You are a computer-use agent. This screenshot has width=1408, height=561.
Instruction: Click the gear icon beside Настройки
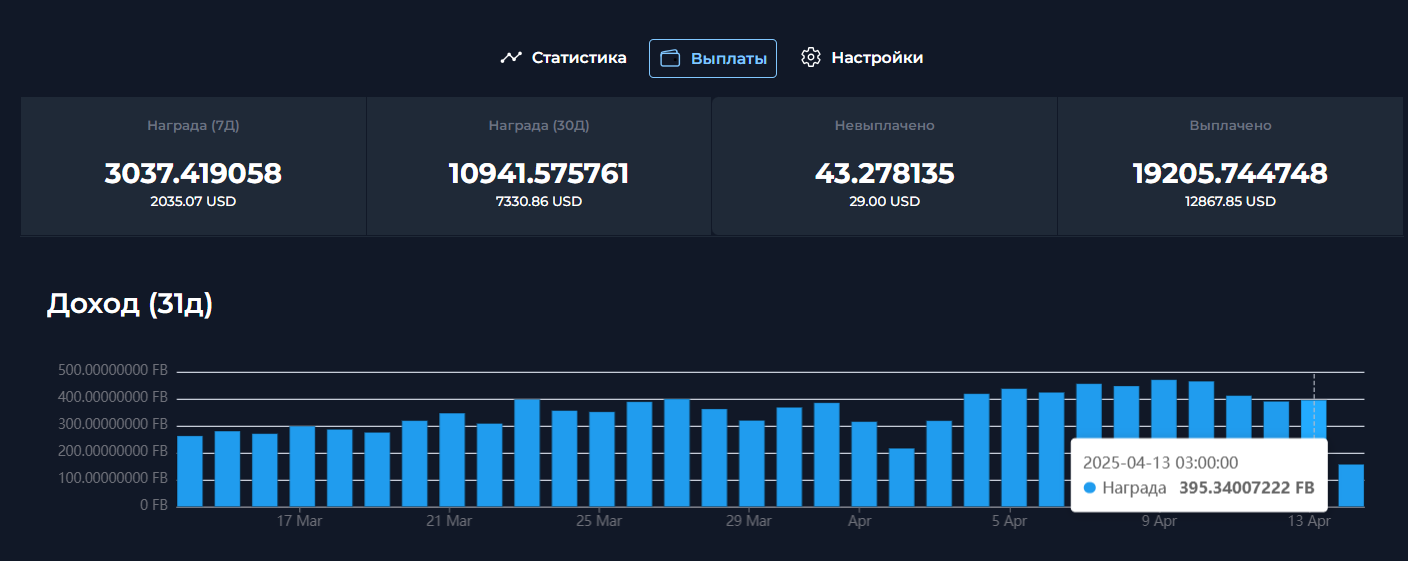point(811,57)
